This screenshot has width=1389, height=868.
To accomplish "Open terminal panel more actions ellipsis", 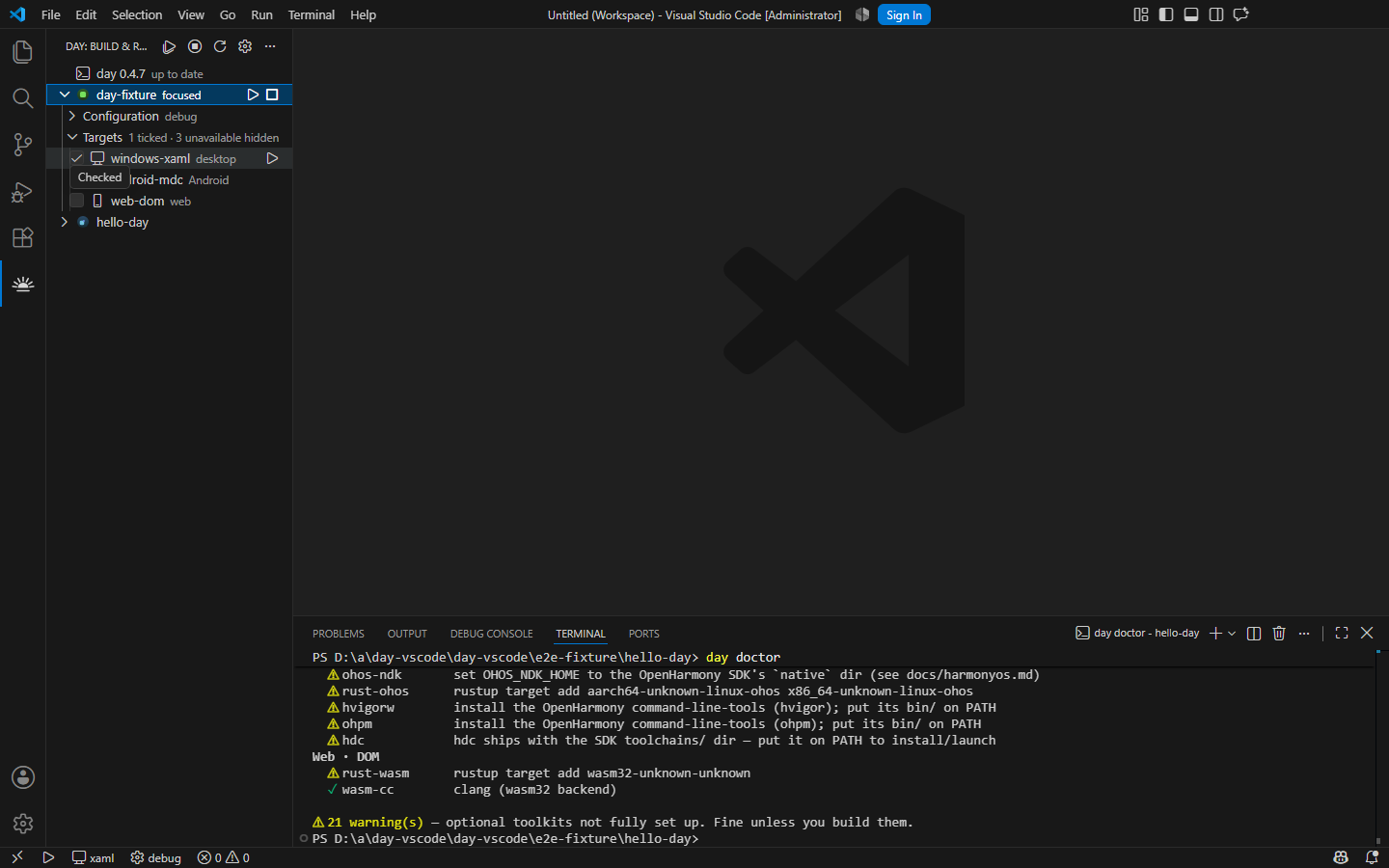I will pos(1304,634).
